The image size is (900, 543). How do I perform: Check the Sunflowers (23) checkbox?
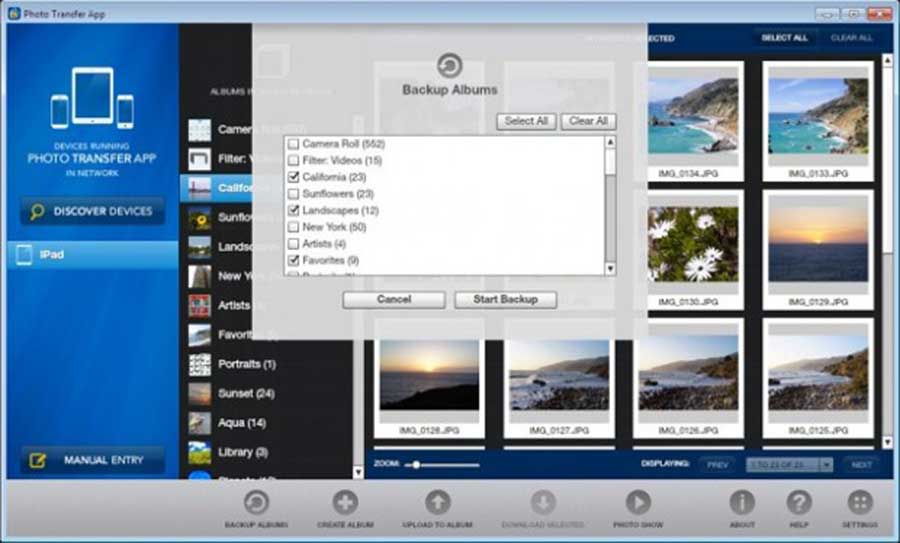(x=293, y=194)
